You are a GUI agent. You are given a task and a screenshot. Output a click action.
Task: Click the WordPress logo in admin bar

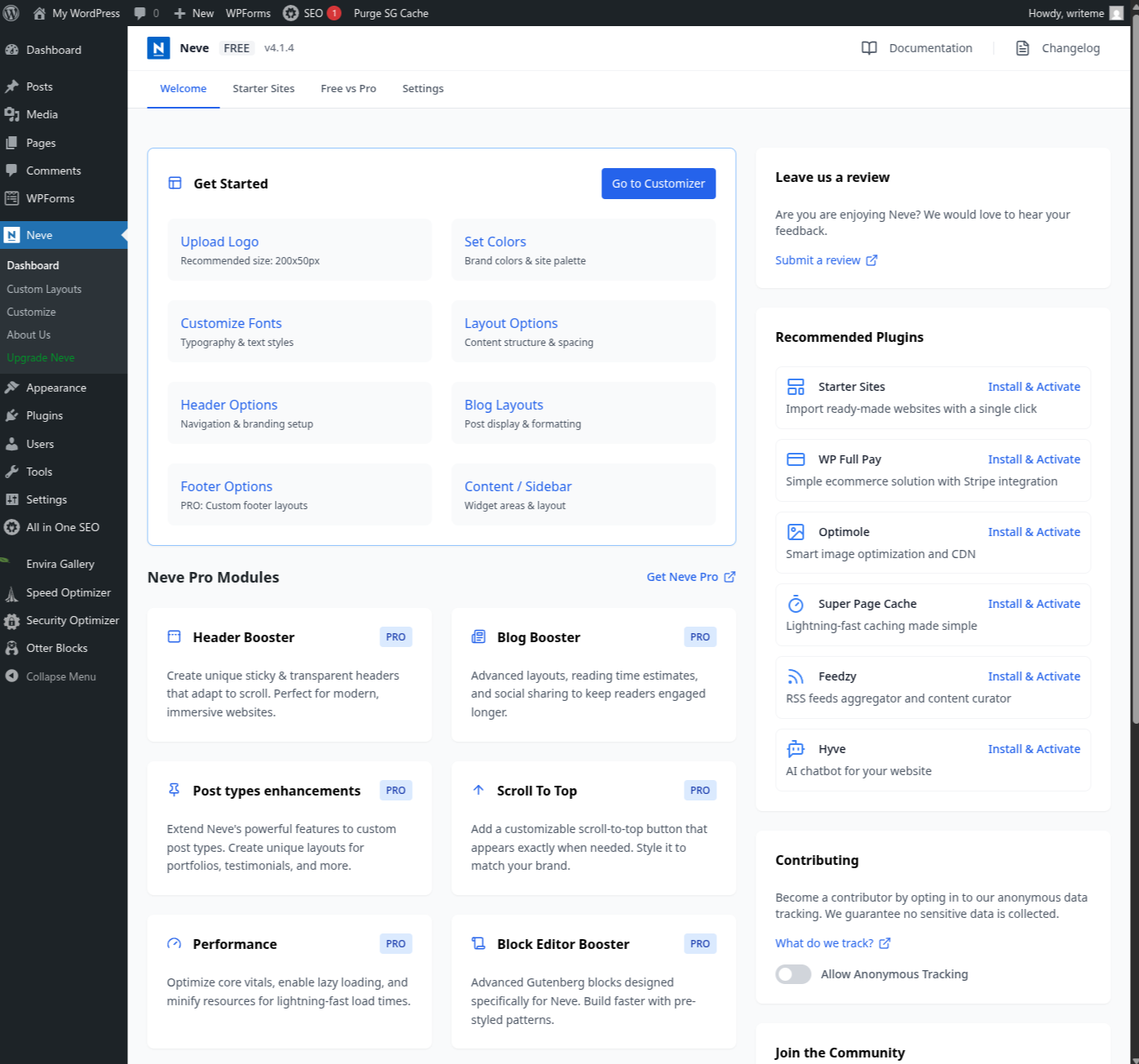coord(11,13)
